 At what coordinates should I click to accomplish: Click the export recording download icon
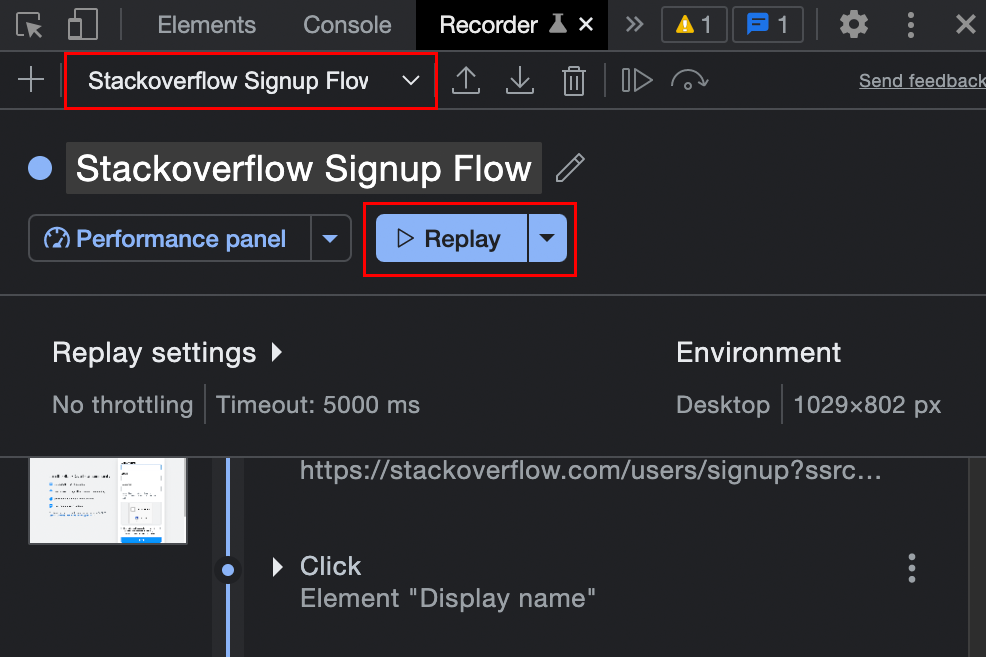pyautogui.click(x=520, y=80)
